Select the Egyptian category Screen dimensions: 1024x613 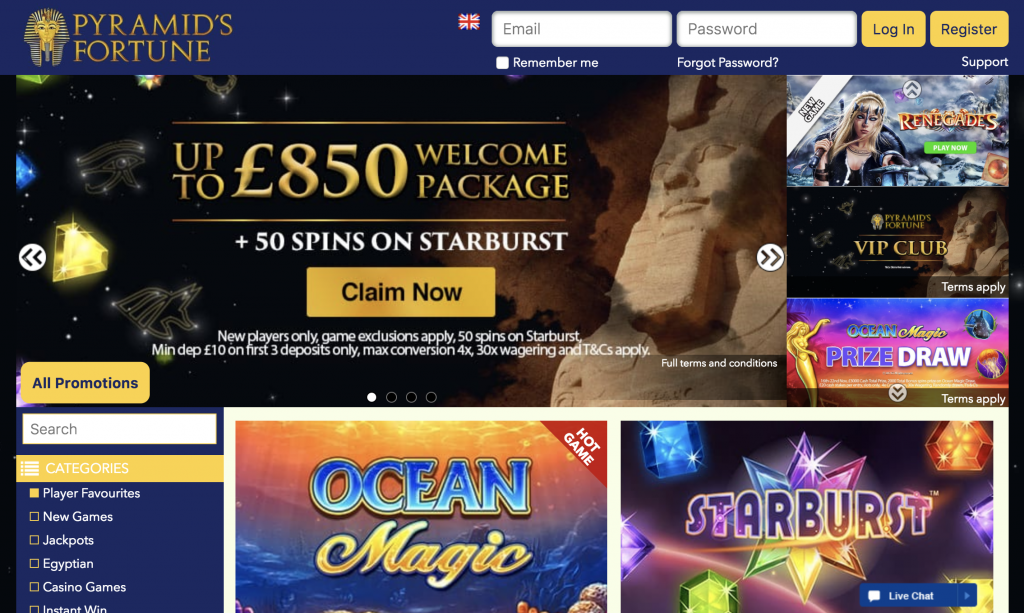[x=68, y=563]
